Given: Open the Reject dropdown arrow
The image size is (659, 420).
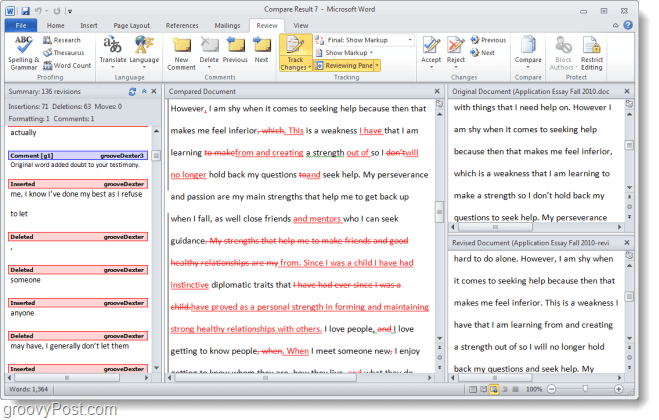Looking at the screenshot, I should pos(456,67).
